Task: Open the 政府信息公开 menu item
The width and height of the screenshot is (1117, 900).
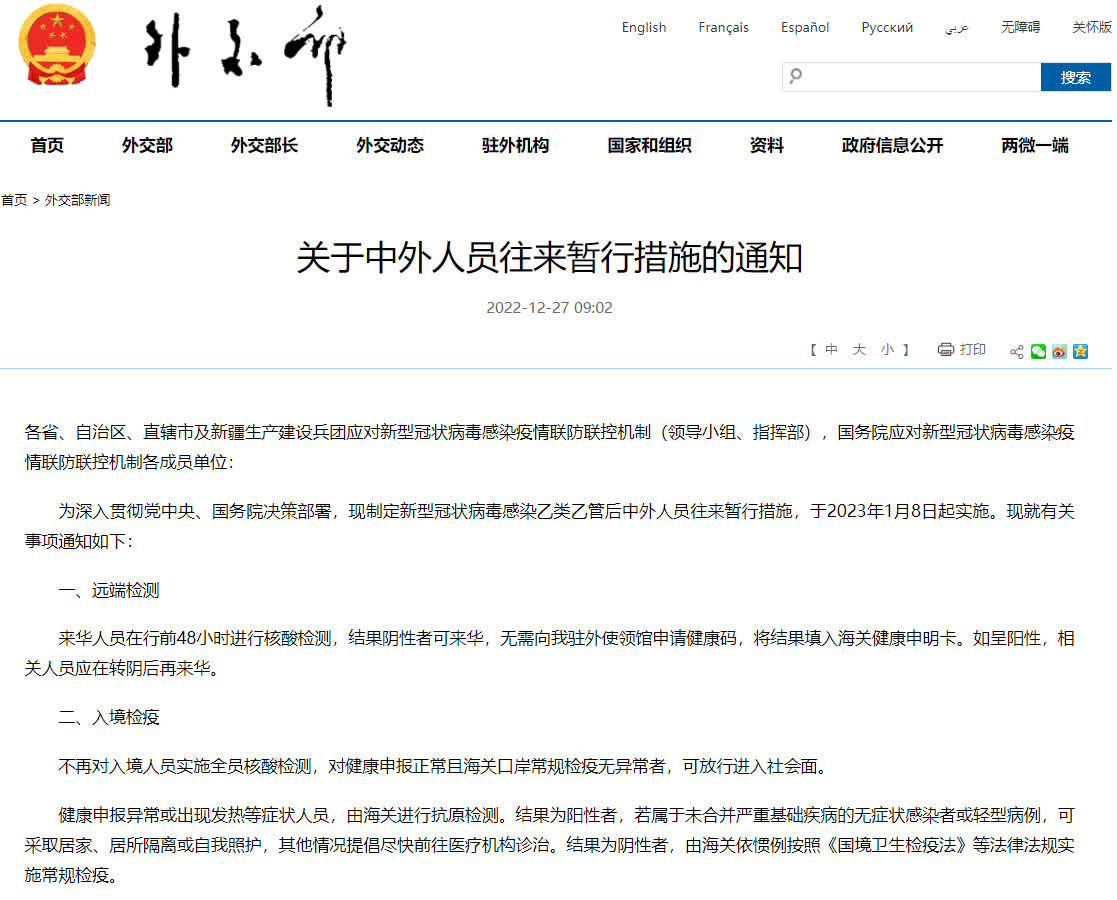Action: coord(892,146)
